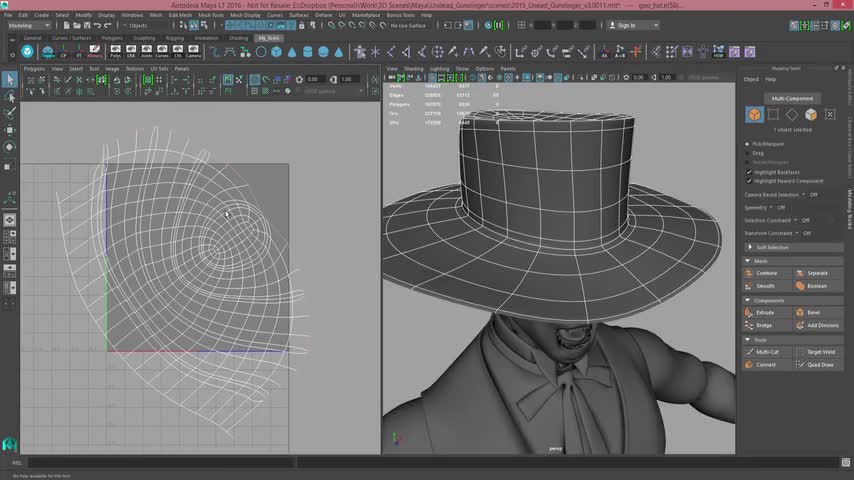The image size is (854, 480).
Task: Open the Mesh Tools menu
Action: point(211,15)
